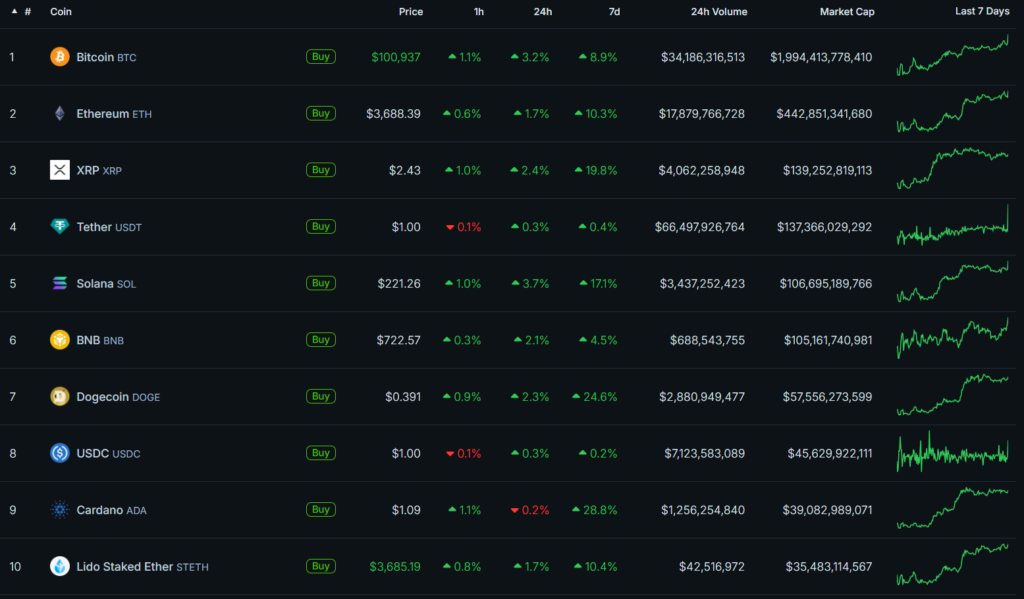1024x599 pixels.
Task: Click the Bitcoin orange logo icon
Action: [60, 57]
